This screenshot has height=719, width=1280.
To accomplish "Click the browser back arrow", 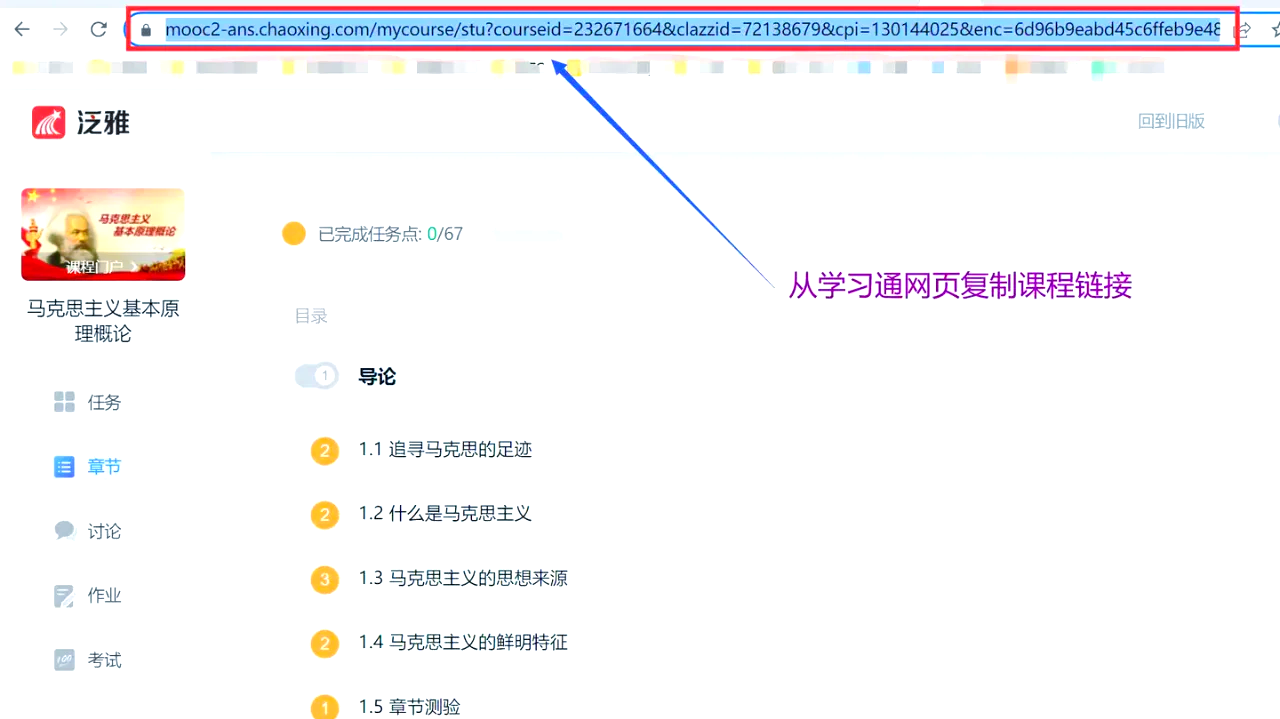I will tap(22, 29).
